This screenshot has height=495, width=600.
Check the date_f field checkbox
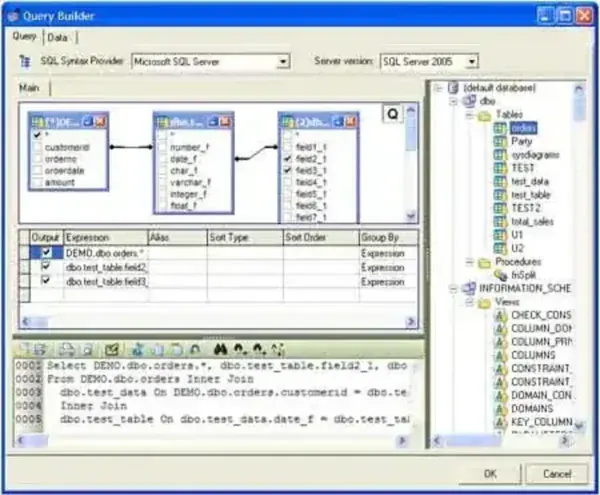click(162, 159)
